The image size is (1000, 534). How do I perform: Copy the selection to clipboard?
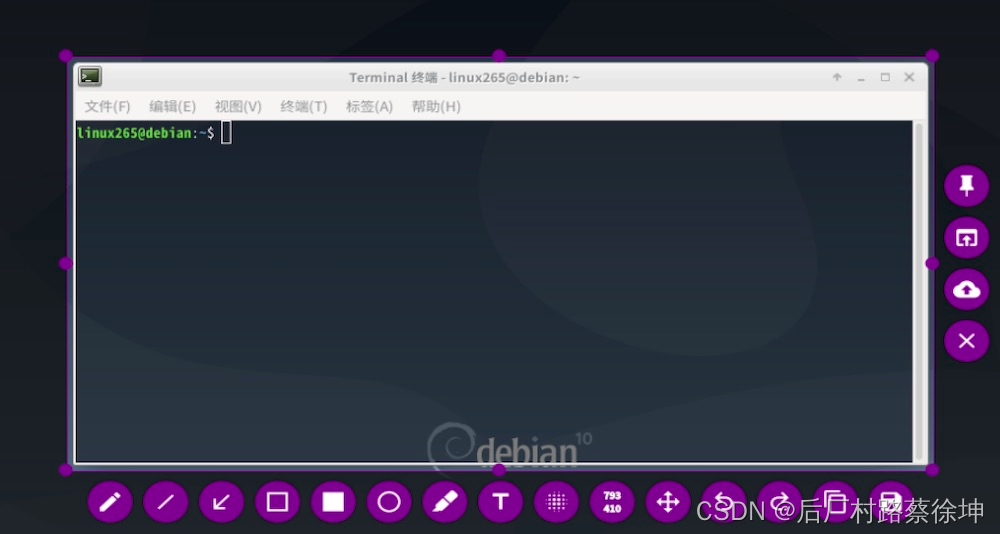coord(835,502)
